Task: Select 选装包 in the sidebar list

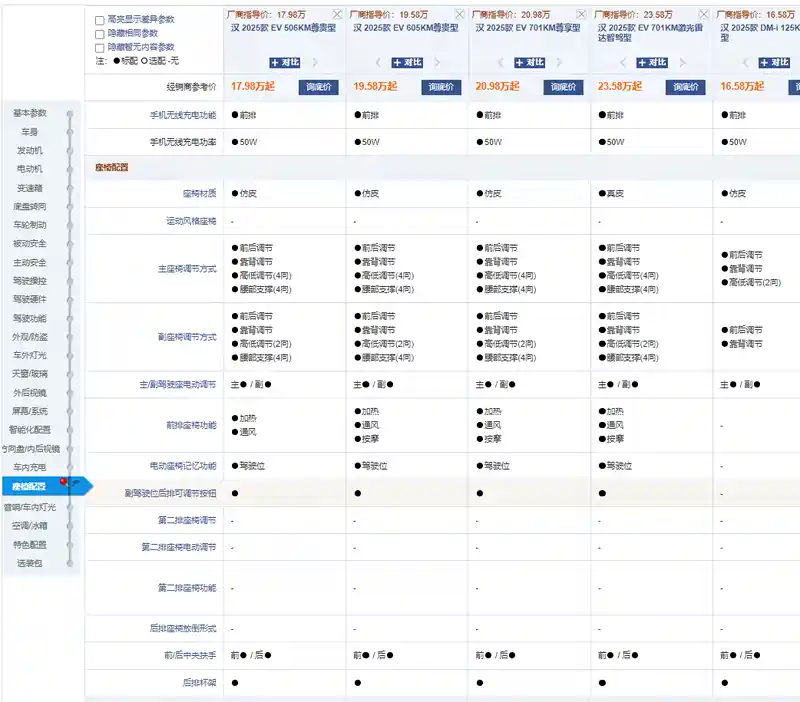Action: (x=29, y=563)
